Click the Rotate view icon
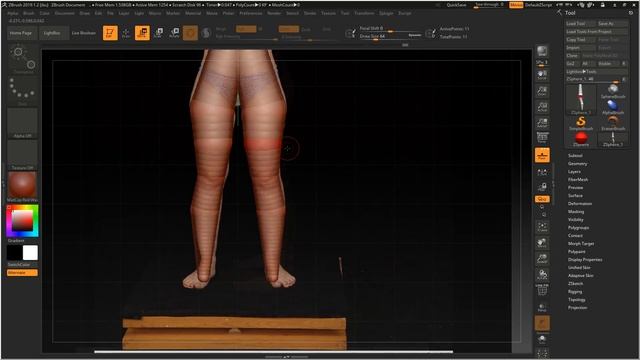The width and height of the screenshot is (640, 360). [x=542, y=274]
